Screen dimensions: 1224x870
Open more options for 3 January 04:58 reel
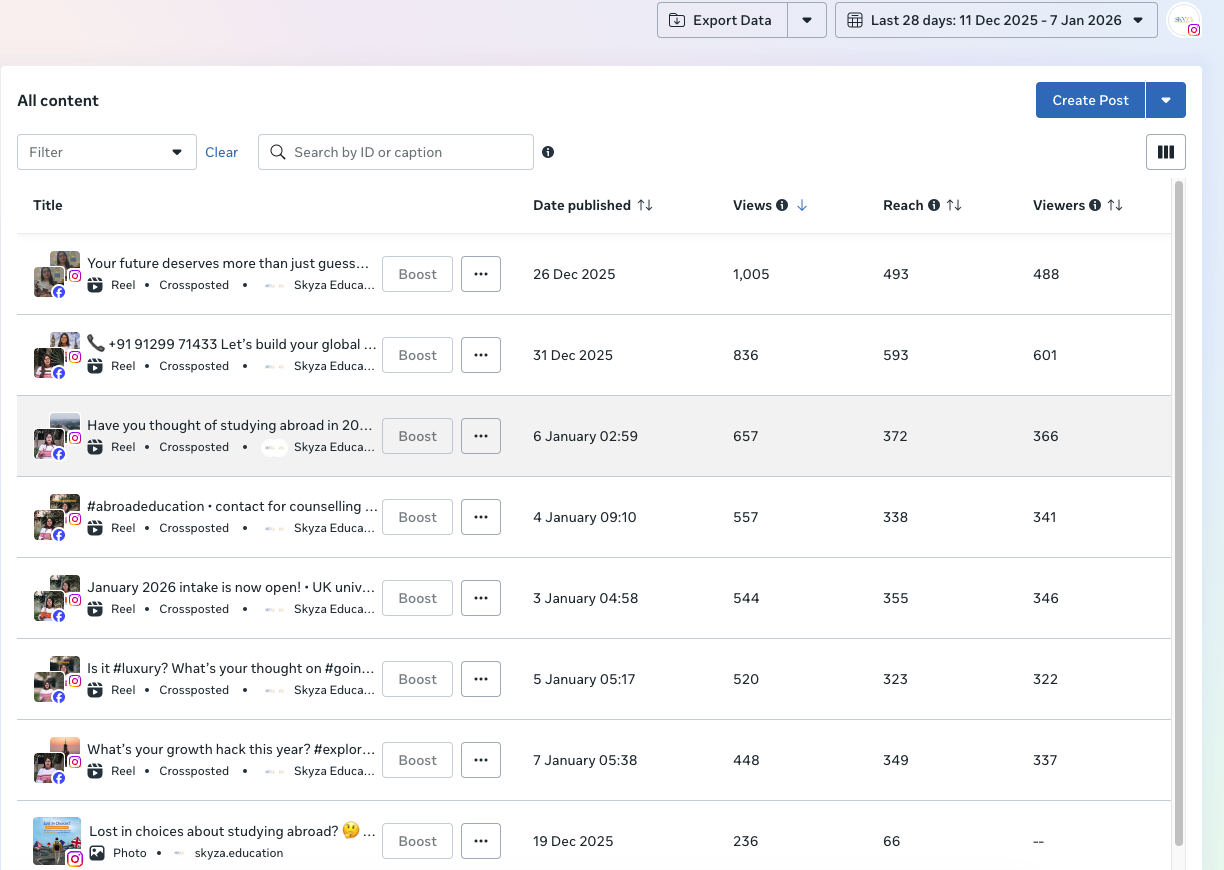tap(481, 598)
